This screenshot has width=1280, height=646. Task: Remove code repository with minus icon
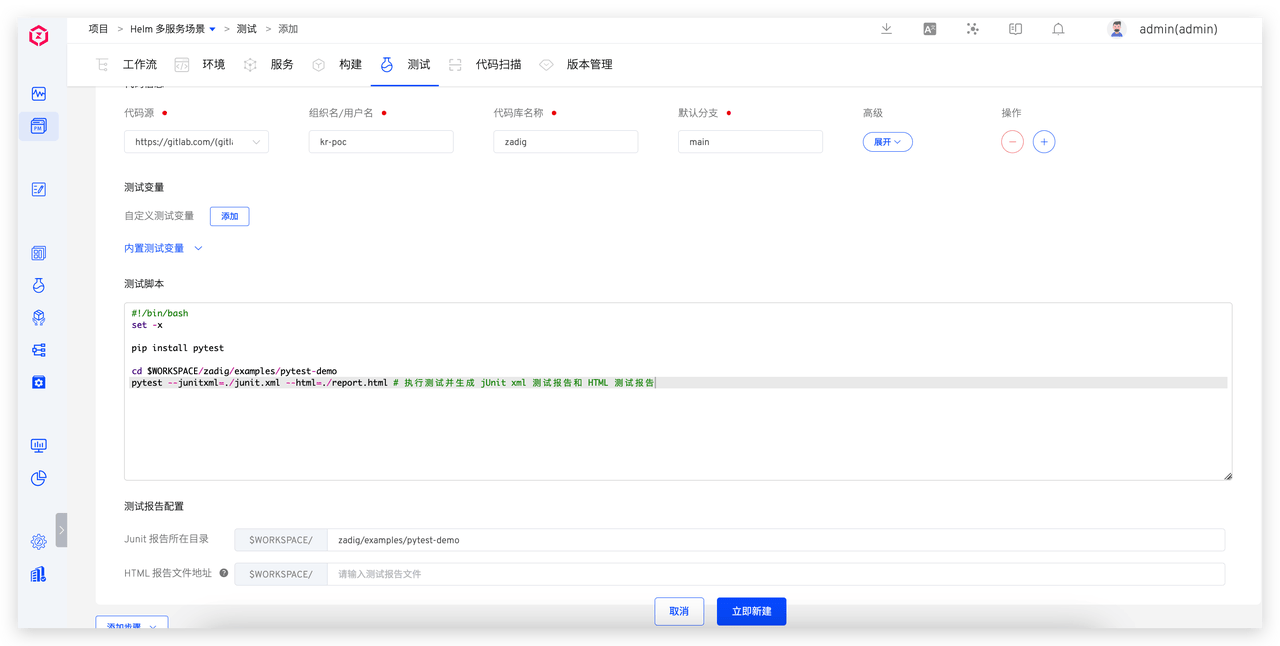[1012, 142]
